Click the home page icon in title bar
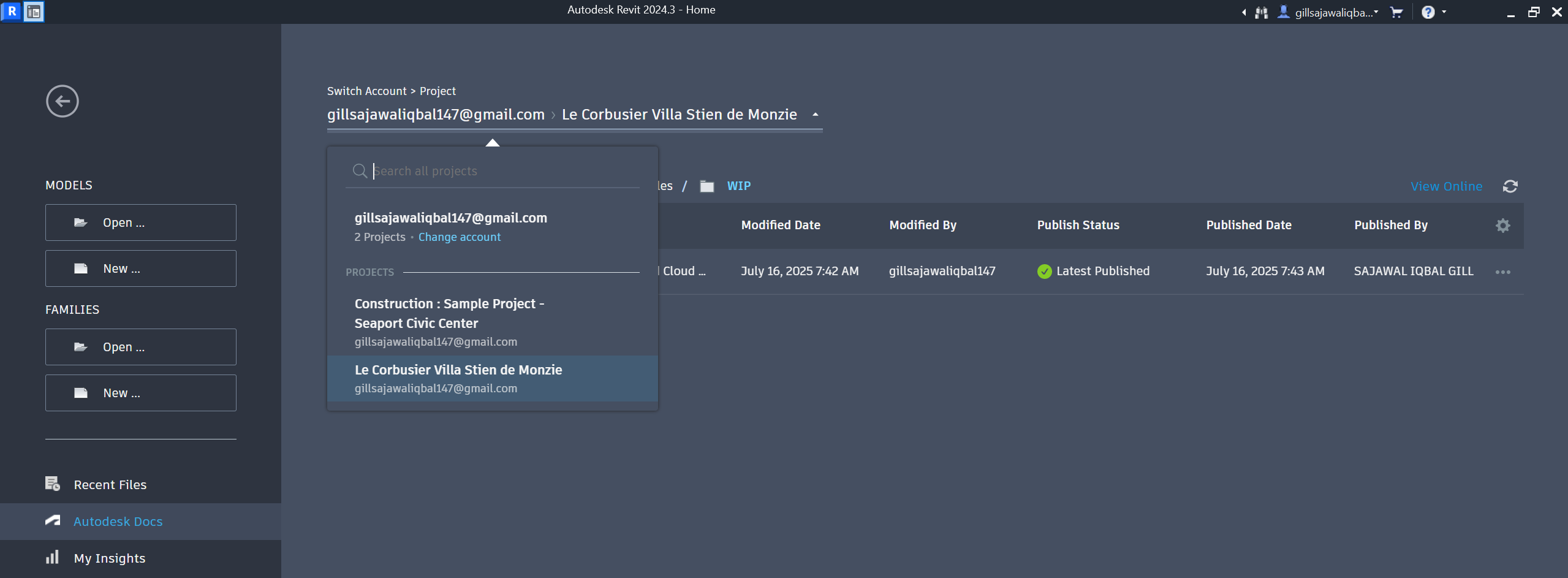This screenshot has width=1568, height=578. pyautogui.click(x=34, y=12)
